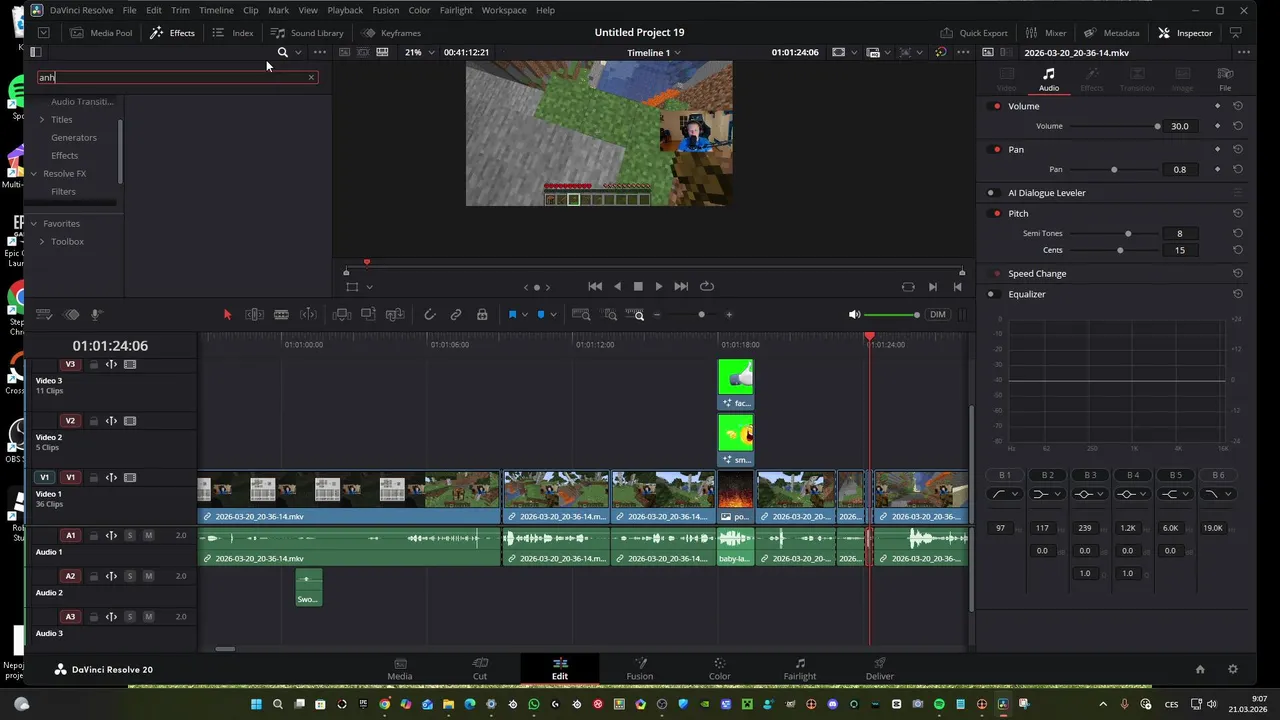Screen dimensions: 1280x720
Task: Open Project Settings gear icon
Action: (1233, 670)
